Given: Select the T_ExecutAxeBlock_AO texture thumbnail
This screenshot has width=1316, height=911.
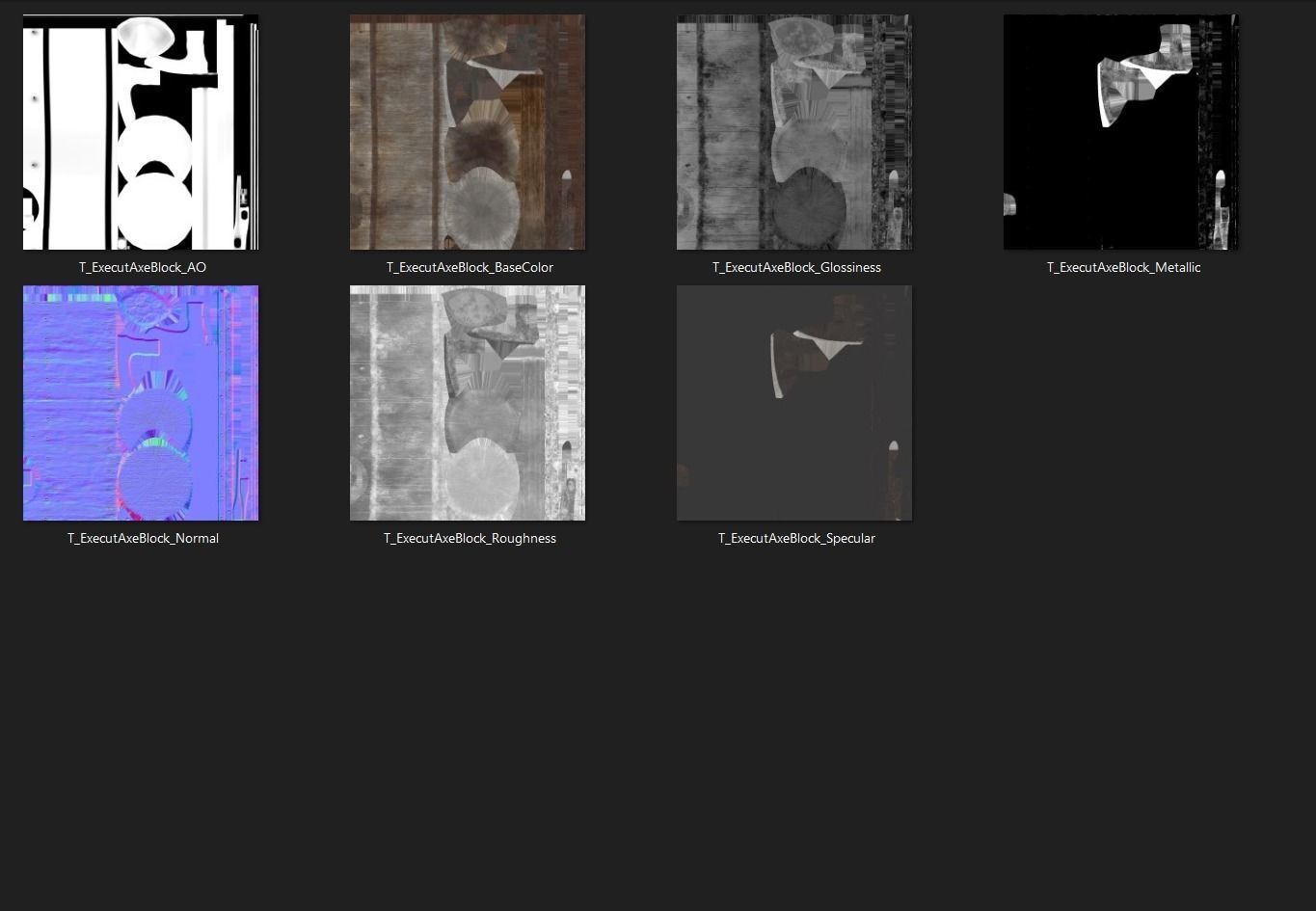Looking at the screenshot, I should pos(141,132).
